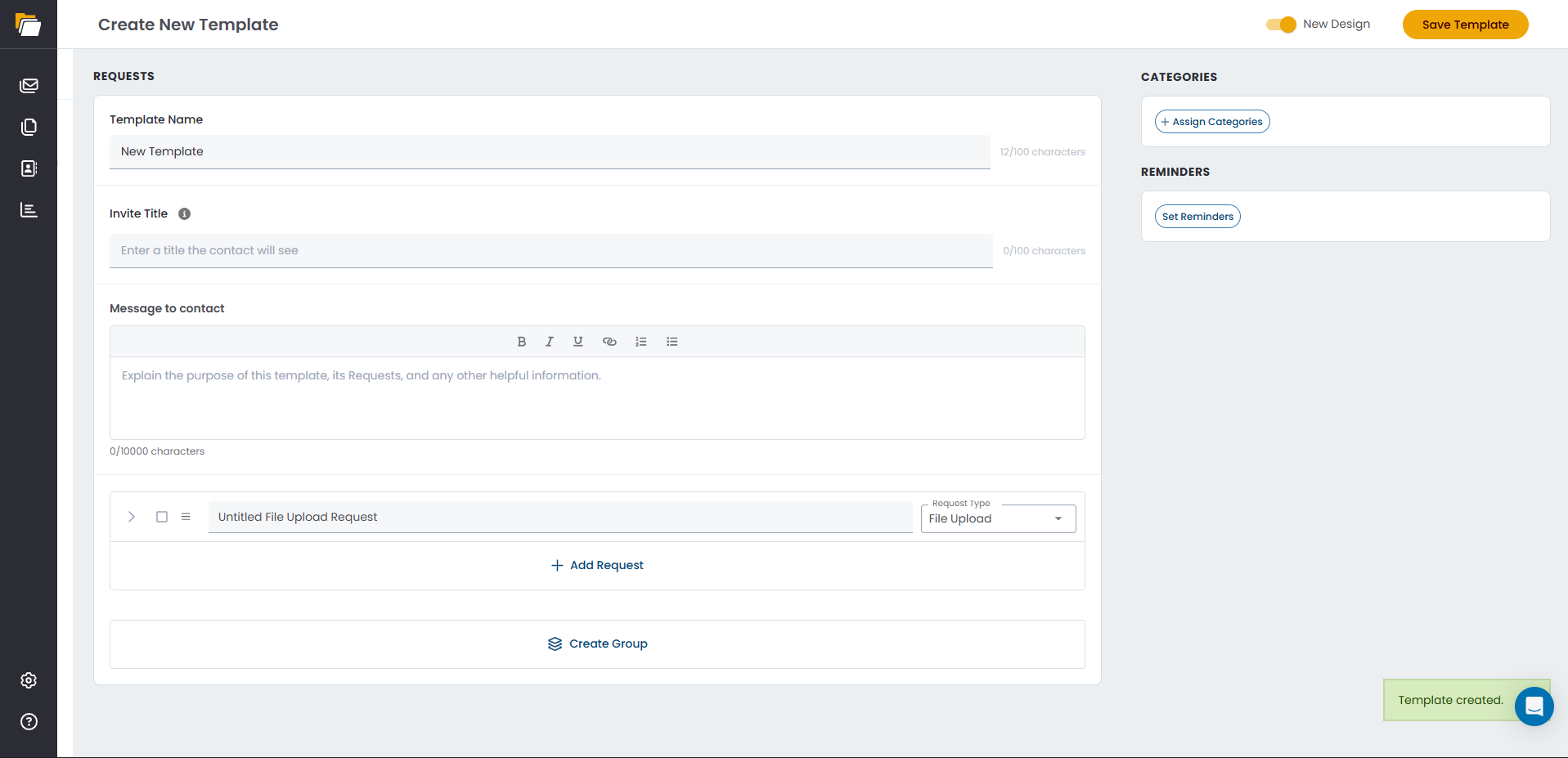The image size is (1568, 758).
Task: Open help question mark icon
Action: coord(29,721)
